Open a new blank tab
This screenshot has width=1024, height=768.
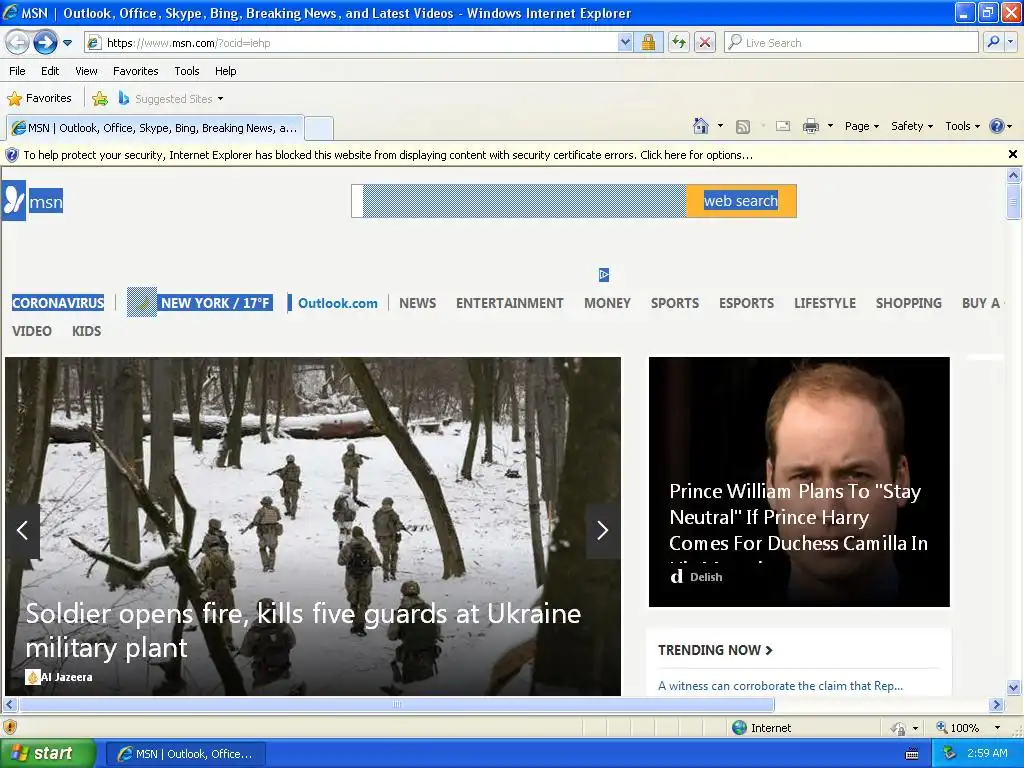[x=319, y=128]
